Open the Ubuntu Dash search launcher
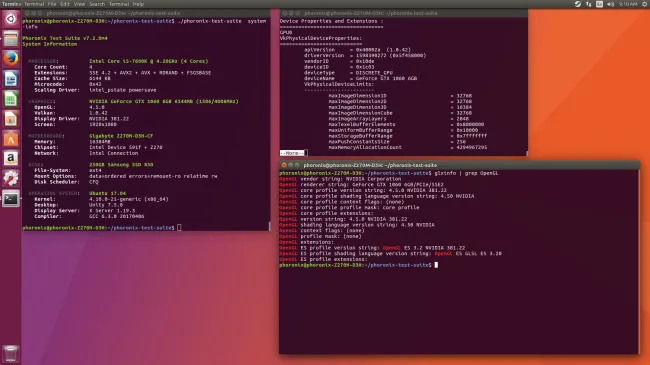Image resolution: width=650 pixels, height=365 pixels. pos(11,19)
